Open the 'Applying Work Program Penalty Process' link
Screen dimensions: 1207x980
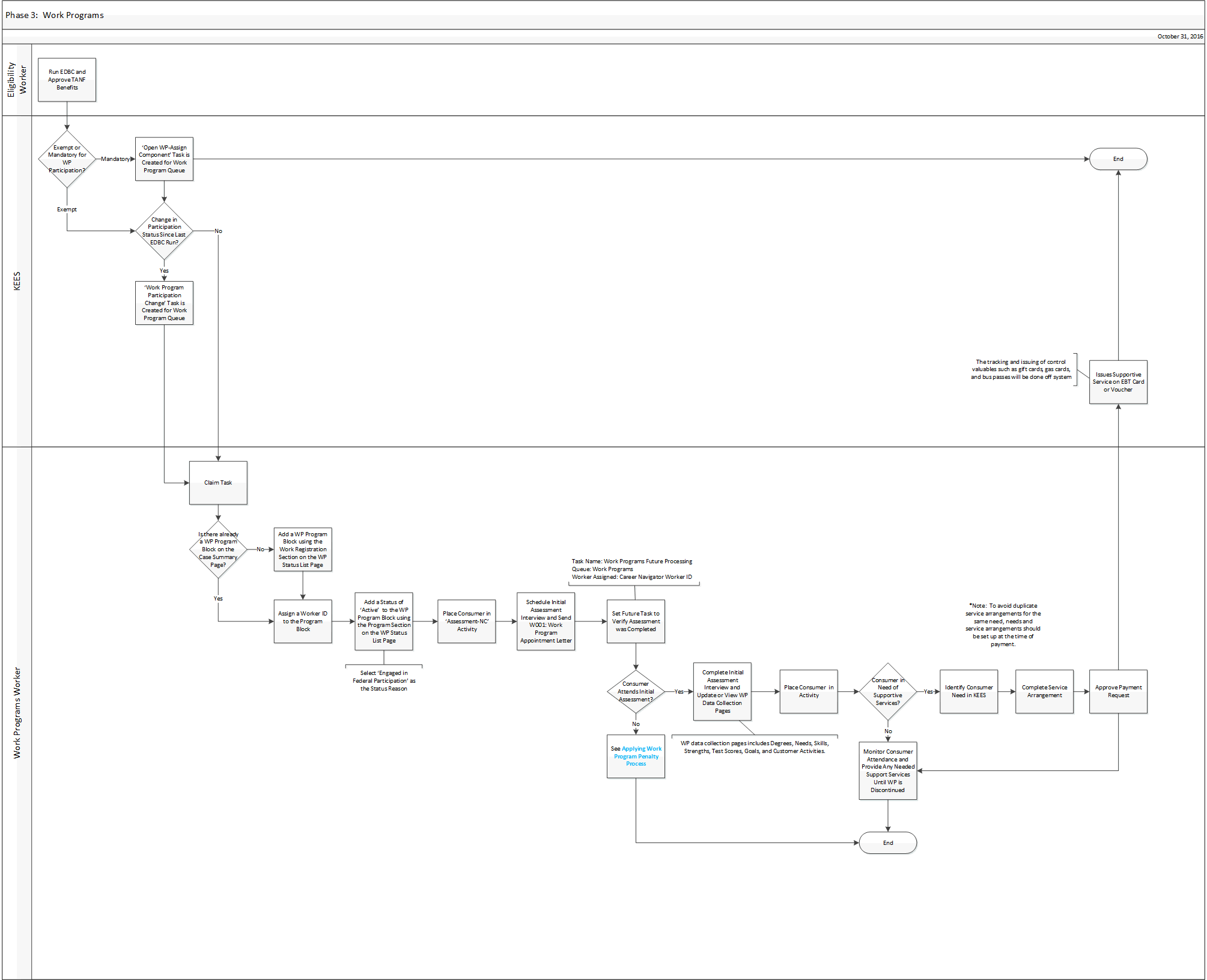[637, 757]
